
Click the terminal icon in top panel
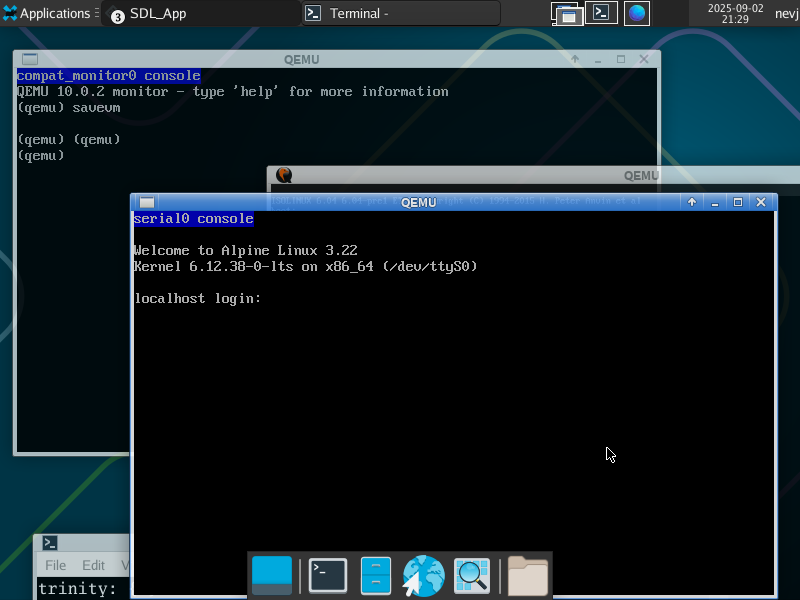coord(601,13)
